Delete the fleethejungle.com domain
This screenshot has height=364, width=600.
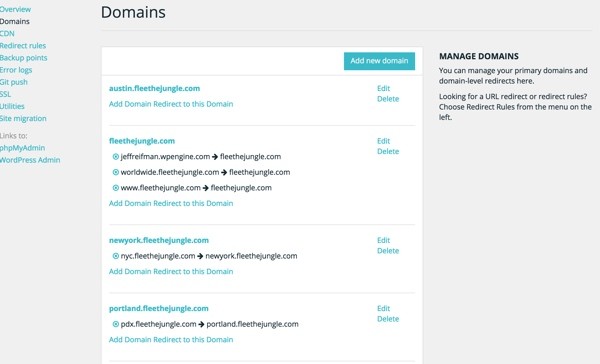click(388, 151)
